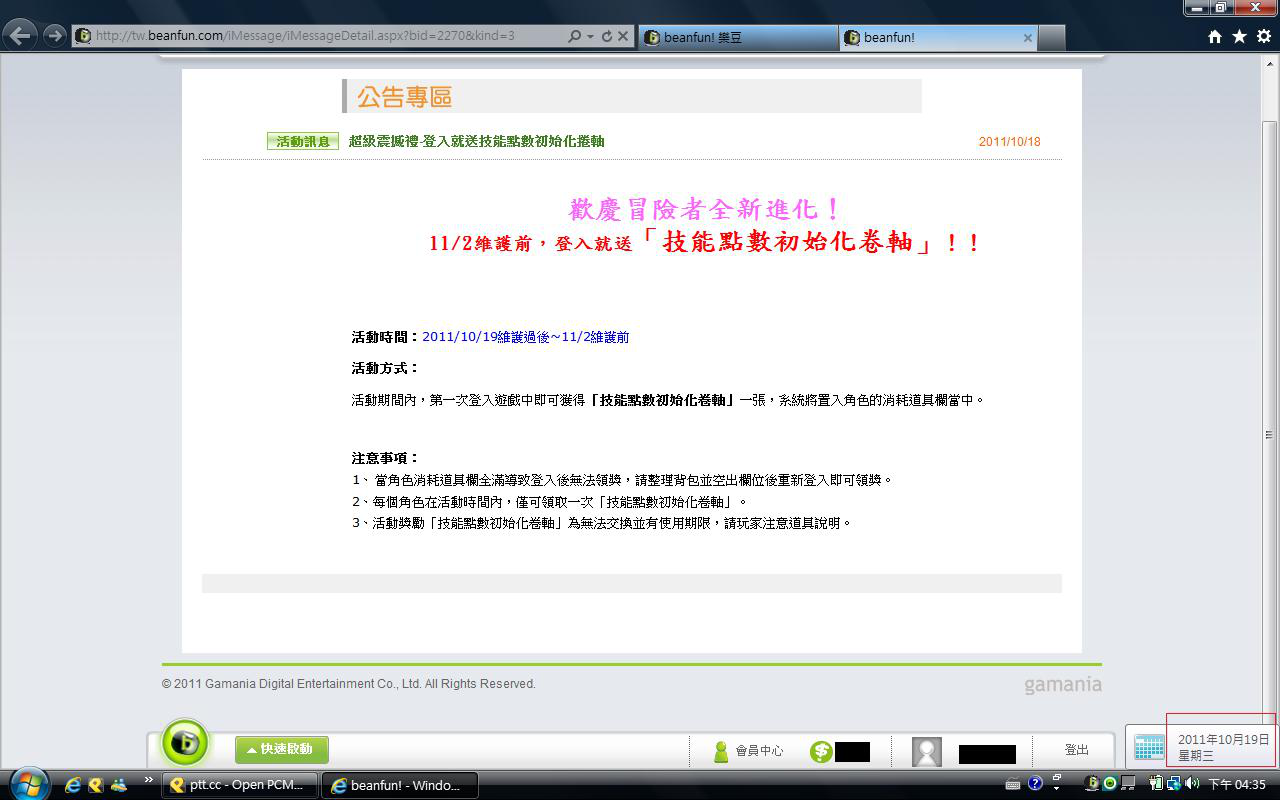Switch to beanfun! - Windows taskbar button
1280x800 pixels.
[399, 785]
